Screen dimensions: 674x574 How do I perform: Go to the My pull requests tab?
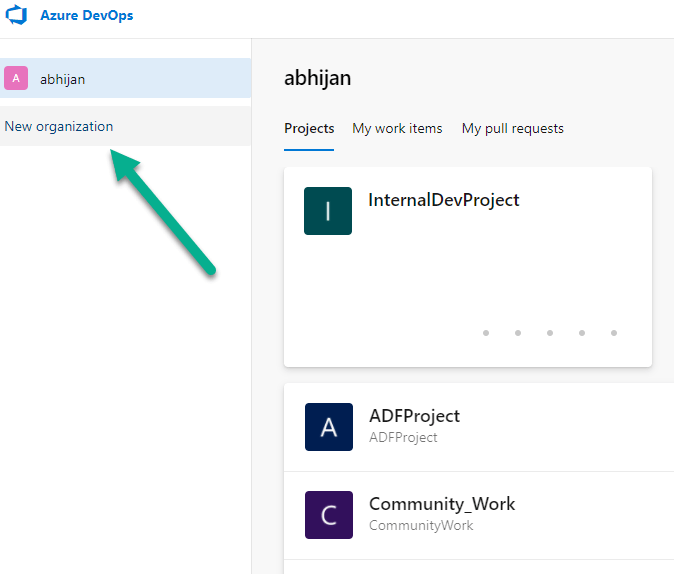[512, 128]
